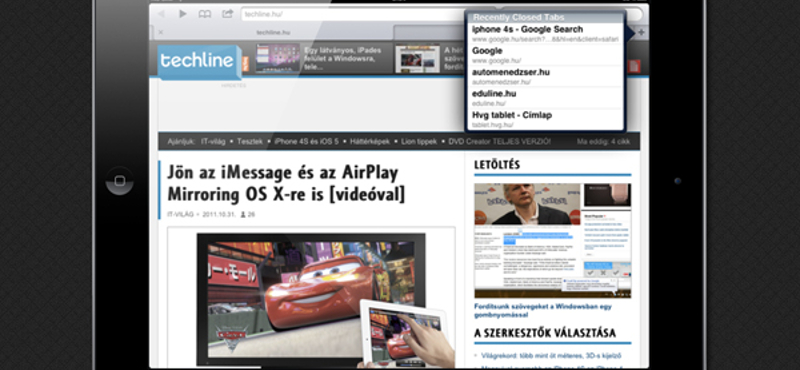Tap the Safari back arrow
Screen dimensions: 800x370
[x=161, y=14]
